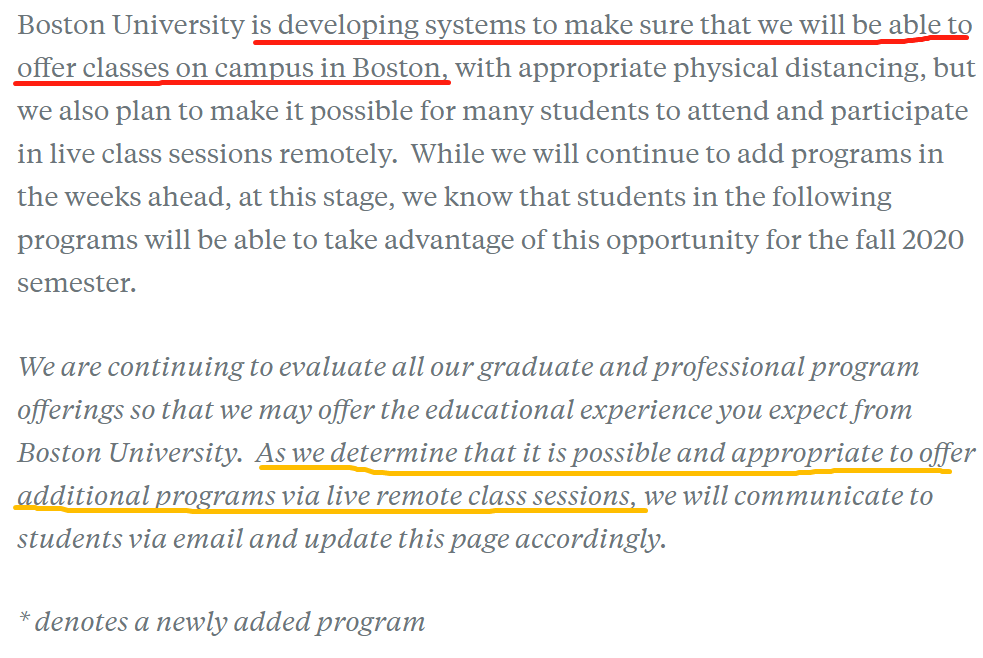983x658 pixels.
Task: Click italic phrase 'update this page accordingly'
Action: pos(485,540)
